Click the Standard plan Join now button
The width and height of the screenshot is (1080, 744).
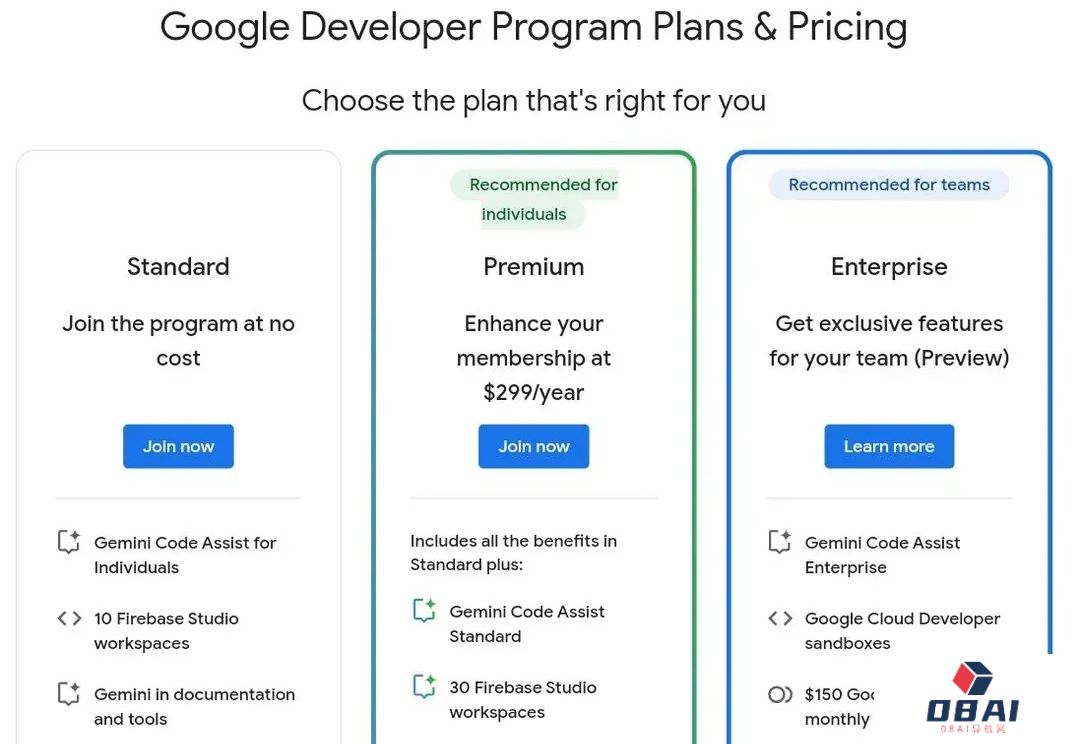click(x=178, y=446)
